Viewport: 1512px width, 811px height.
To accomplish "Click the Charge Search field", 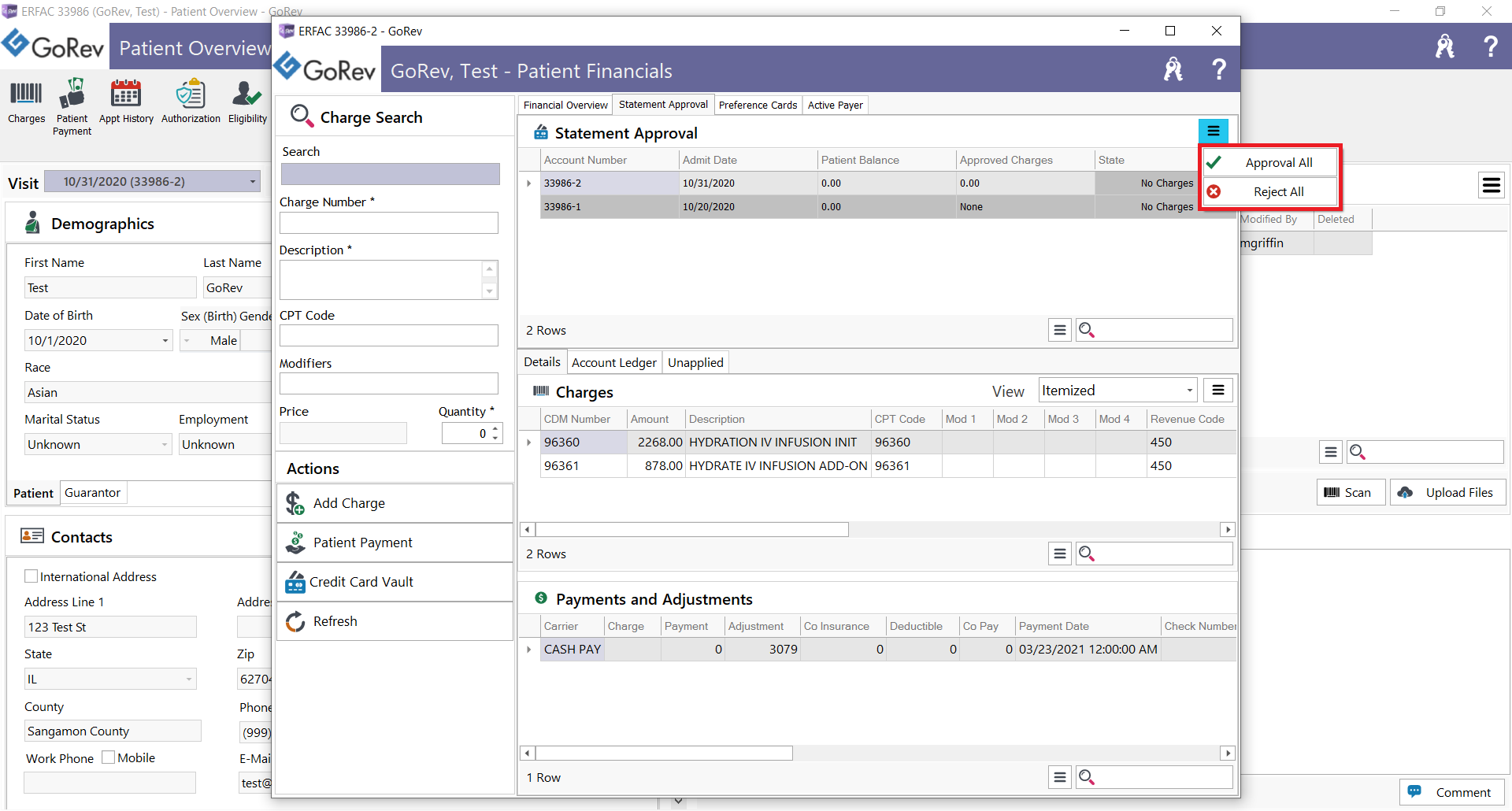I will 391,174.
